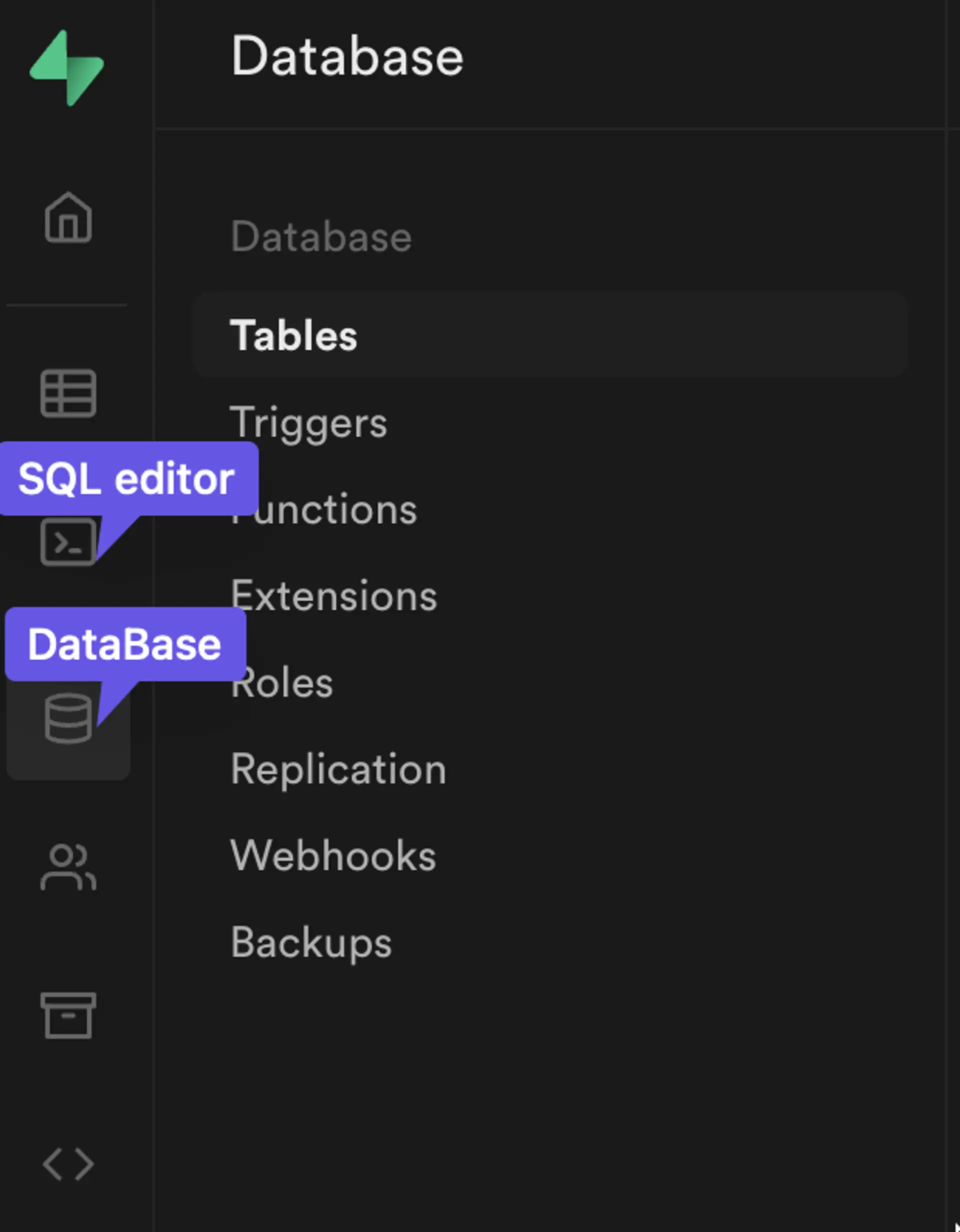This screenshot has width=960, height=1232.
Task: Open the Extensions menu item
Action: 333,596
